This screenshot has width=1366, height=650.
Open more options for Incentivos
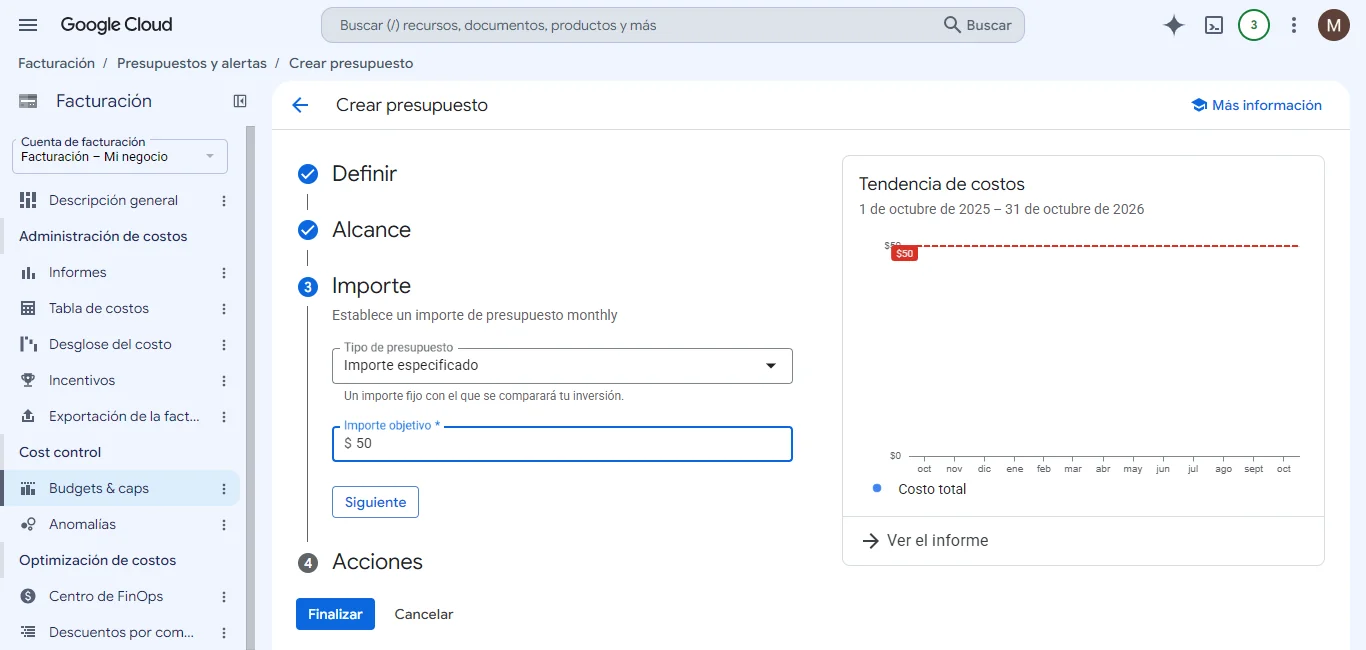(224, 381)
